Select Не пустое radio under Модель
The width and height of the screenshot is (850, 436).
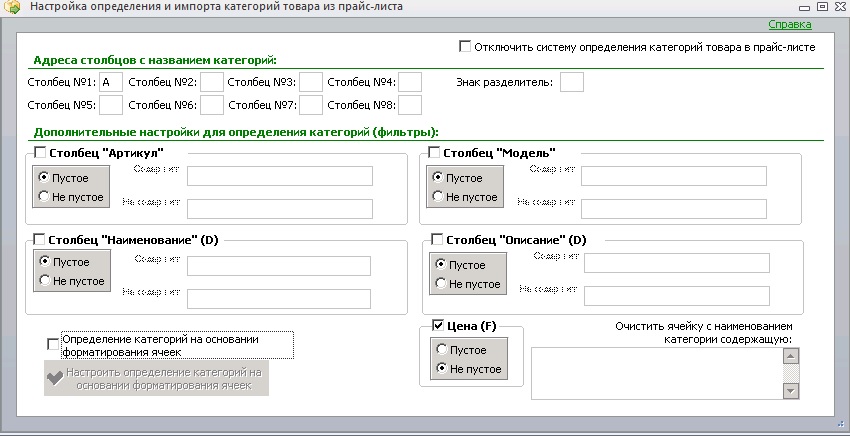(x=438, y=196)
